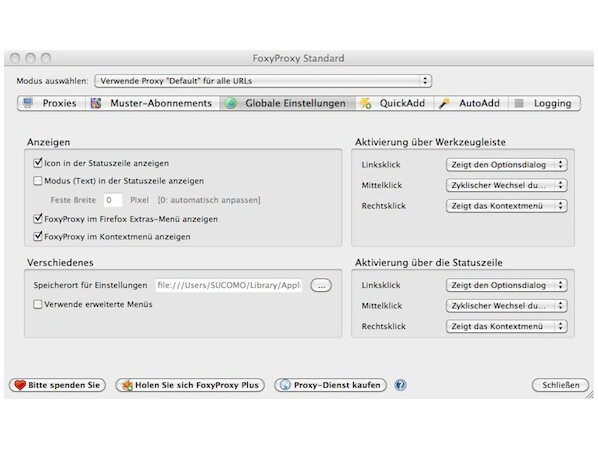Click the "Anzeigen" section heading
Image resolution: width=598 pixels, height=449 pixels.
tap(48, 142)
